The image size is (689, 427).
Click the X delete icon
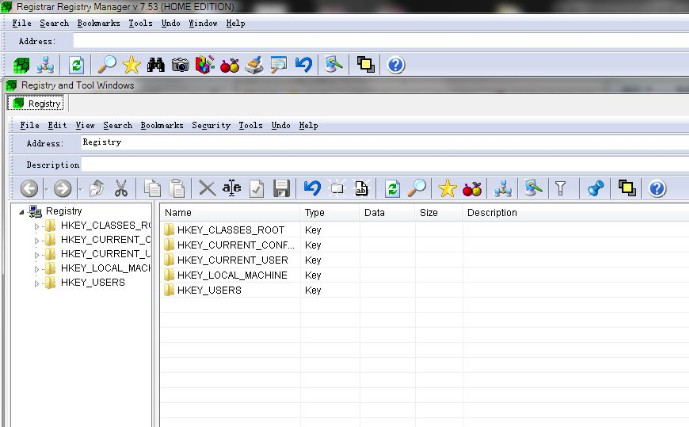click(x=207, y=189)
